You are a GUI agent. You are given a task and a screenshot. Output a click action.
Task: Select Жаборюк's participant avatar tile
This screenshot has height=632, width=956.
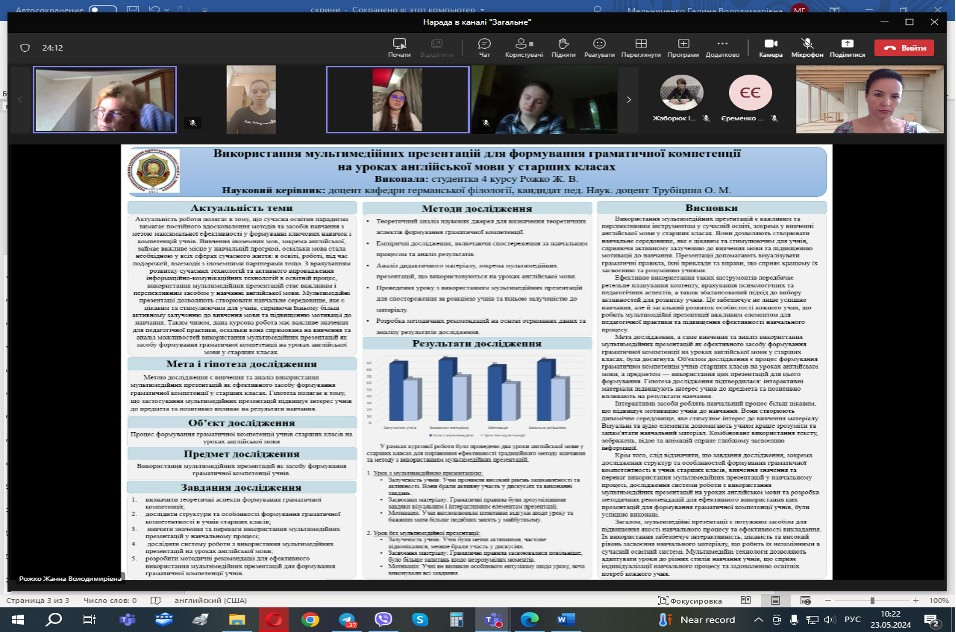click(685, 93)
